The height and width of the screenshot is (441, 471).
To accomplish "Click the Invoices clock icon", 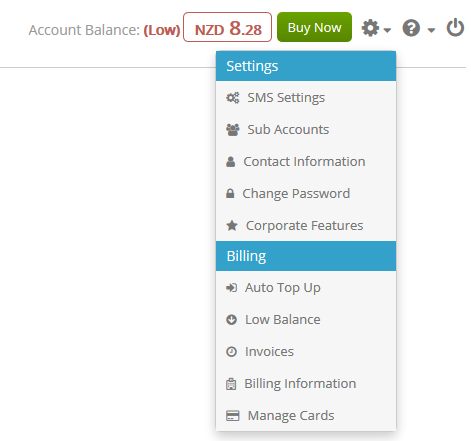I will coord(231,352).
